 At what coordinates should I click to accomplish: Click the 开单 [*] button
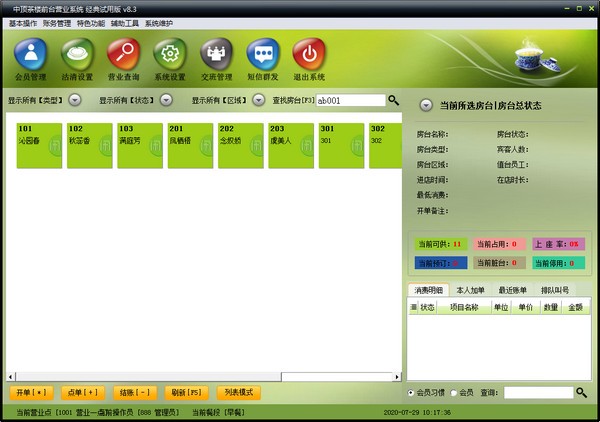[32, 392]
